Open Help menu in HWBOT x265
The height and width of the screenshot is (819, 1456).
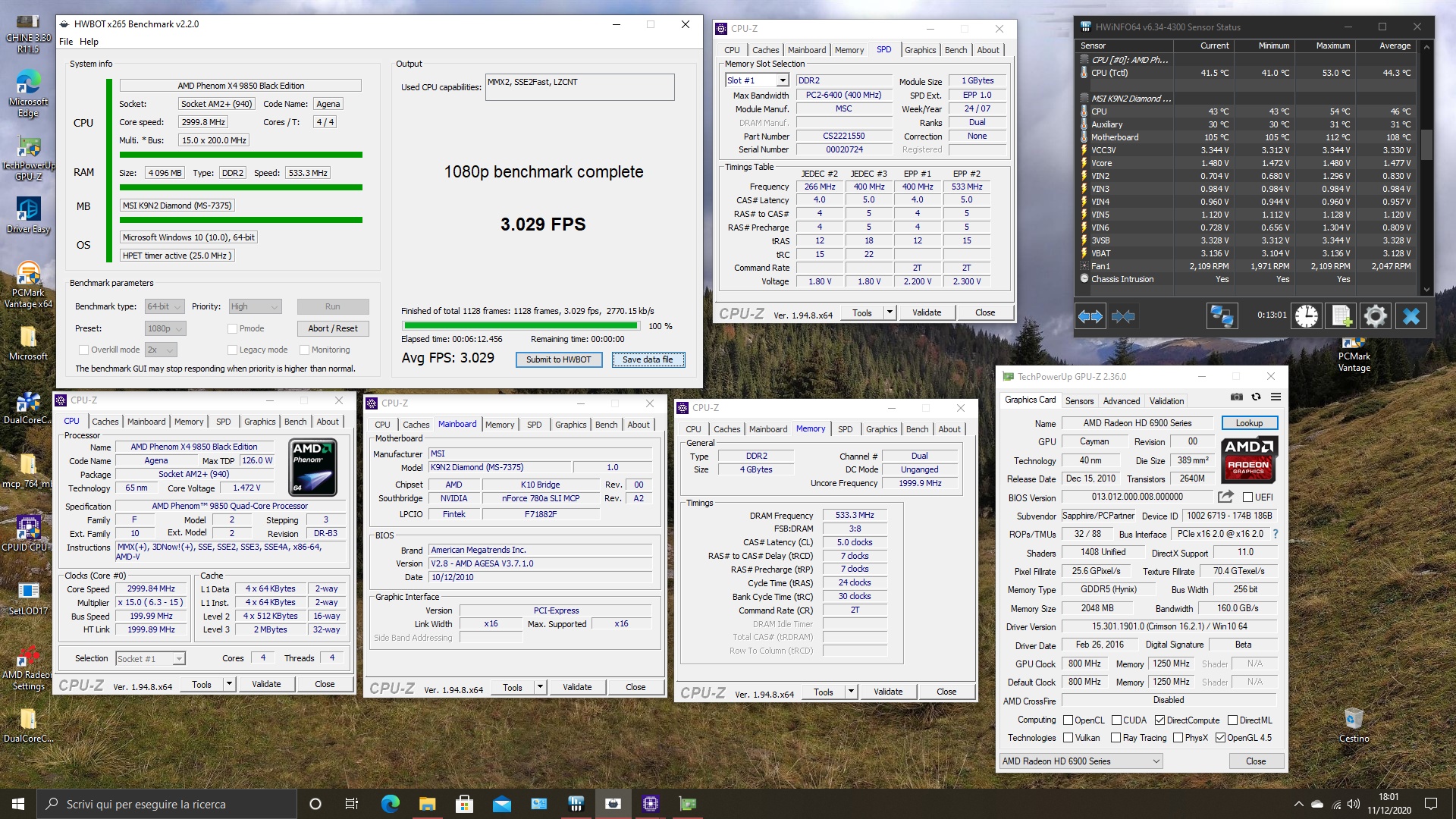coord(89,42)
